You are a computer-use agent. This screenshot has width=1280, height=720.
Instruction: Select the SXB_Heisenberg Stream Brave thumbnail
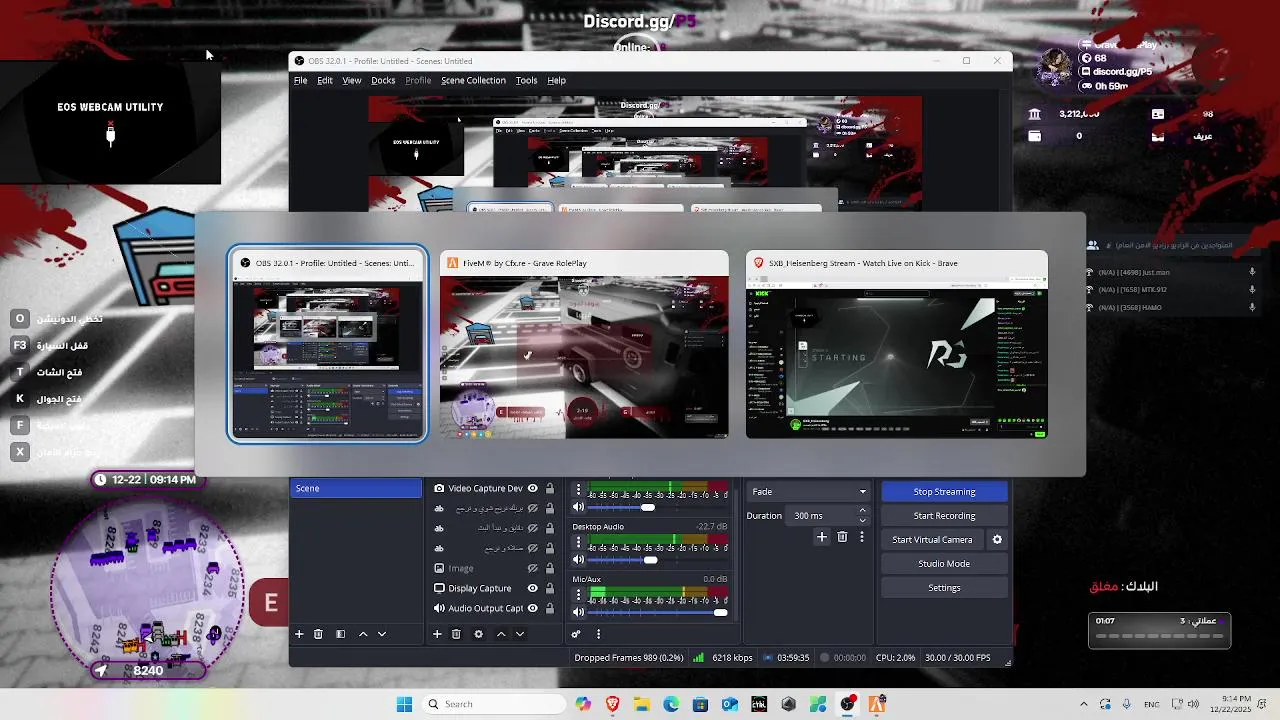pyautogui.click(x=897, y=345)
